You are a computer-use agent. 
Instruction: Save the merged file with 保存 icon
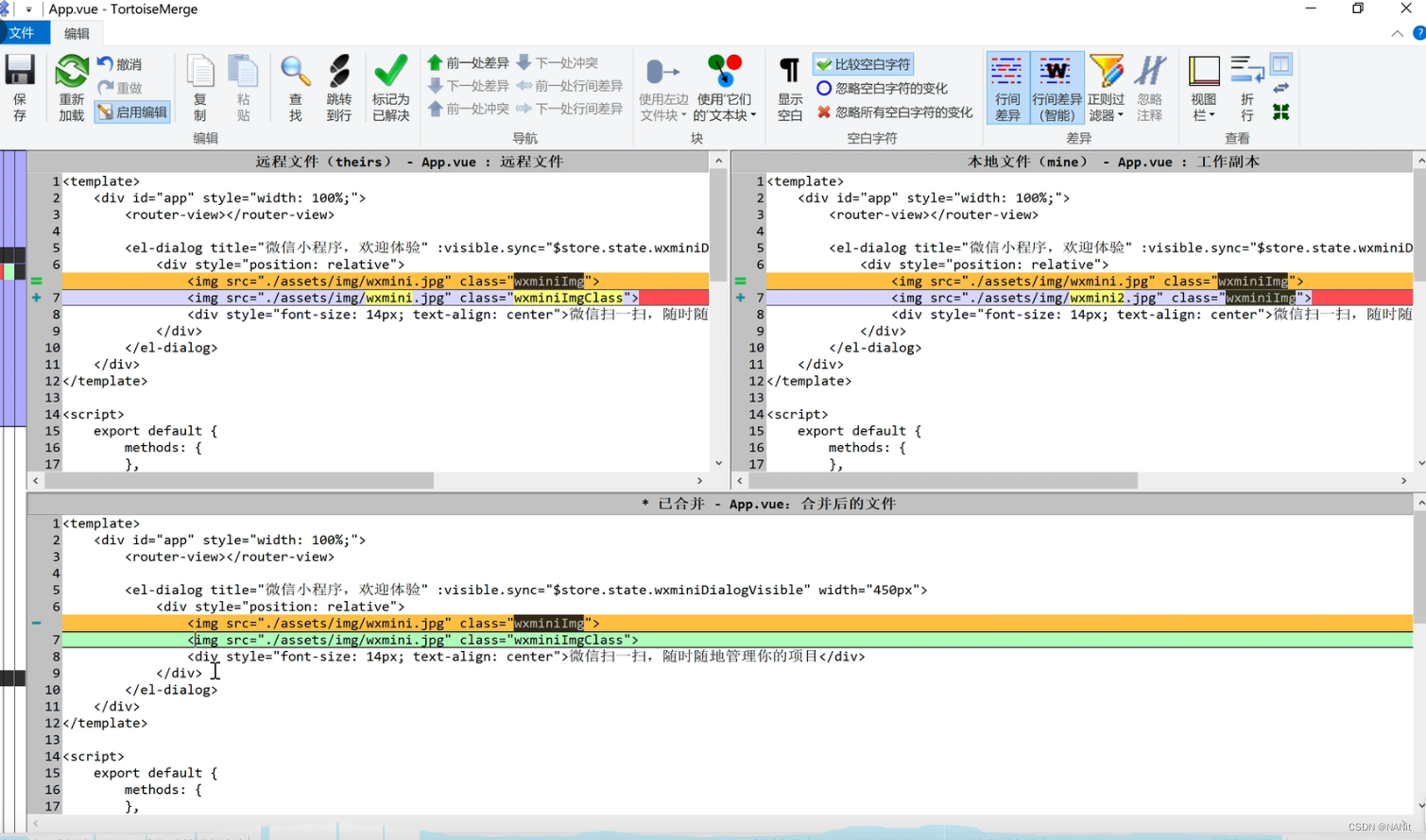tap(20, 88)
